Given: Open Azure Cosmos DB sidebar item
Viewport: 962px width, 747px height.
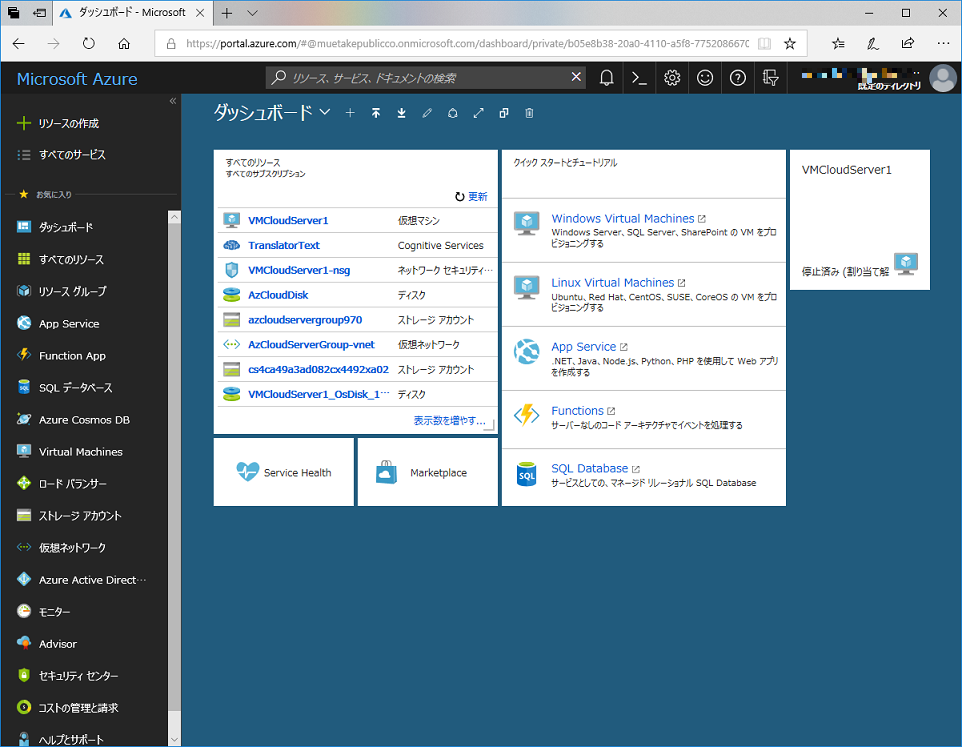Looking at the screenshot, I should tap(85, 419).
